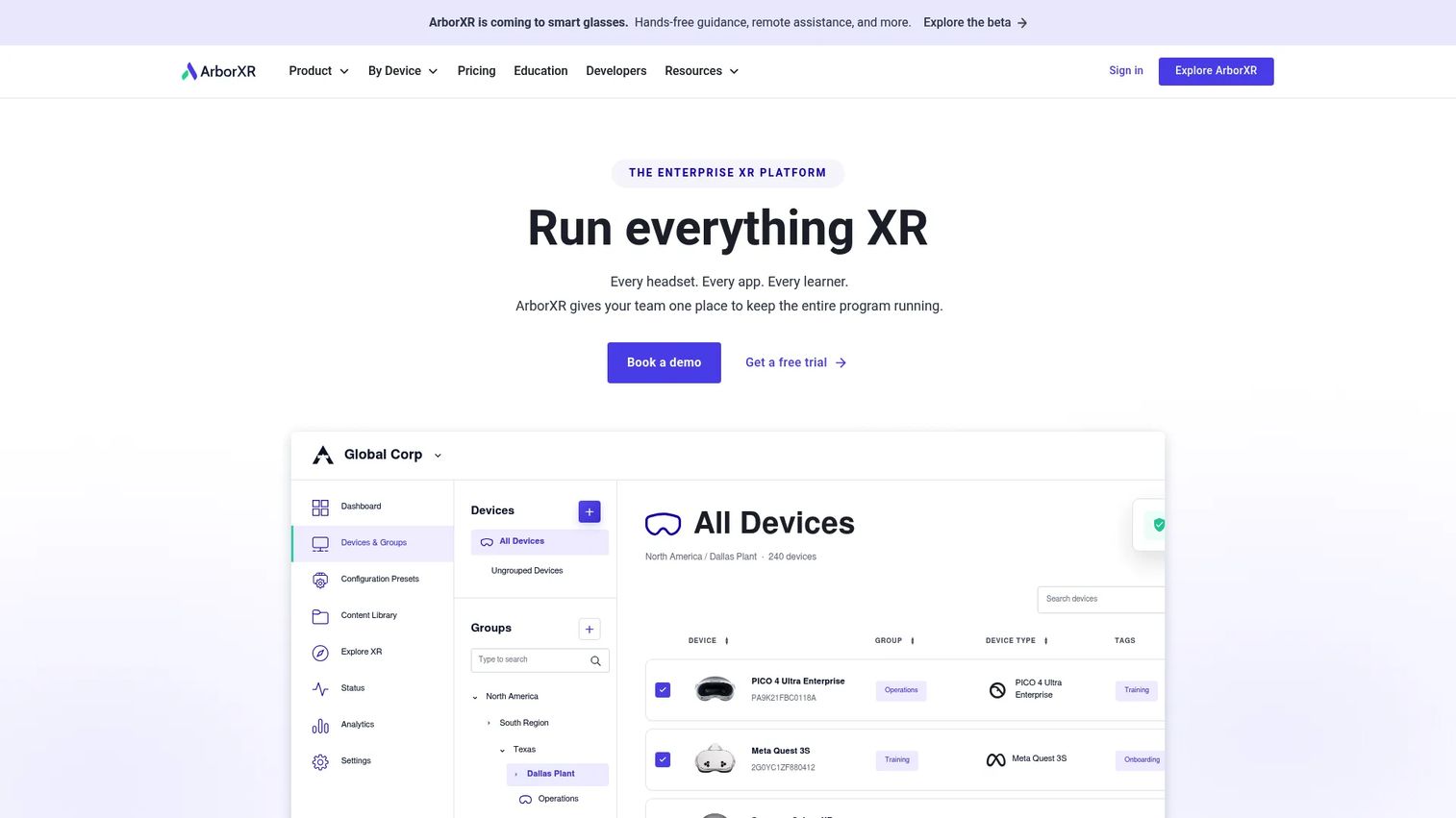1456x818 pixels.
Task: Click the Get a free trial link
Action: click(x=796, y=362)
